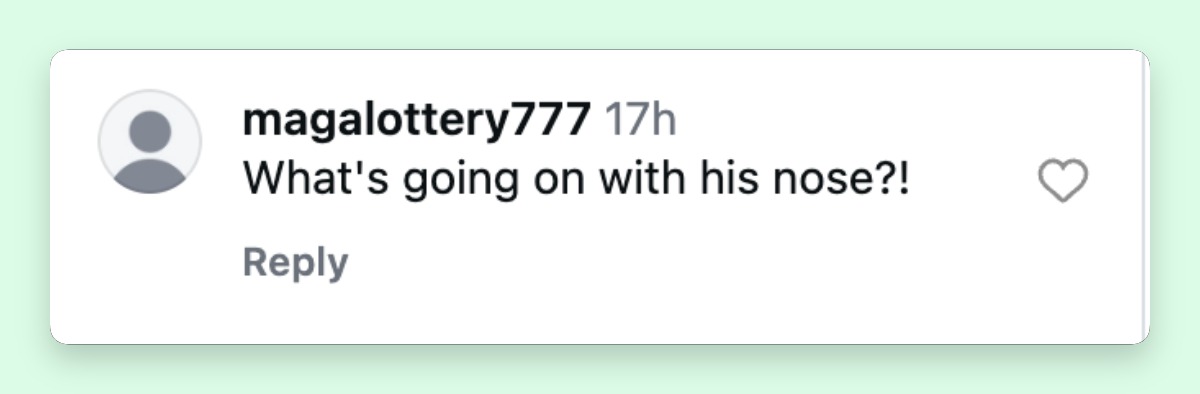Viewport: 1200px width, 394px height.
Task: Heart the nose comment
Action: (x=1063, y=182)
